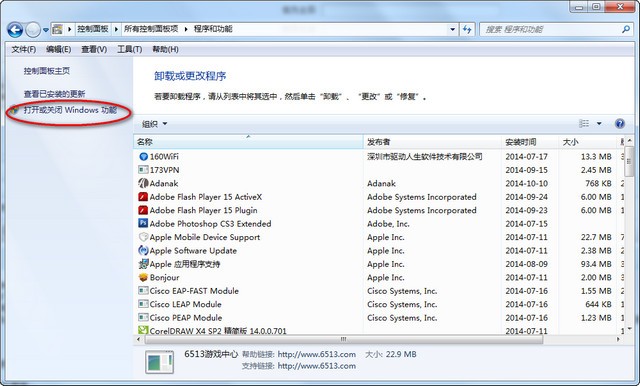Click the Bonjour program icon
The width and height of the screenshot is (640, 386).
[143, 277]
